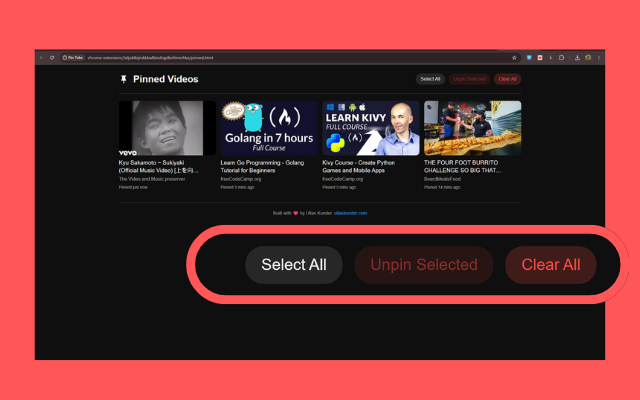Open the blue extension icon in the toolbar
Screen dimensions: 640x400
(529, 58)
